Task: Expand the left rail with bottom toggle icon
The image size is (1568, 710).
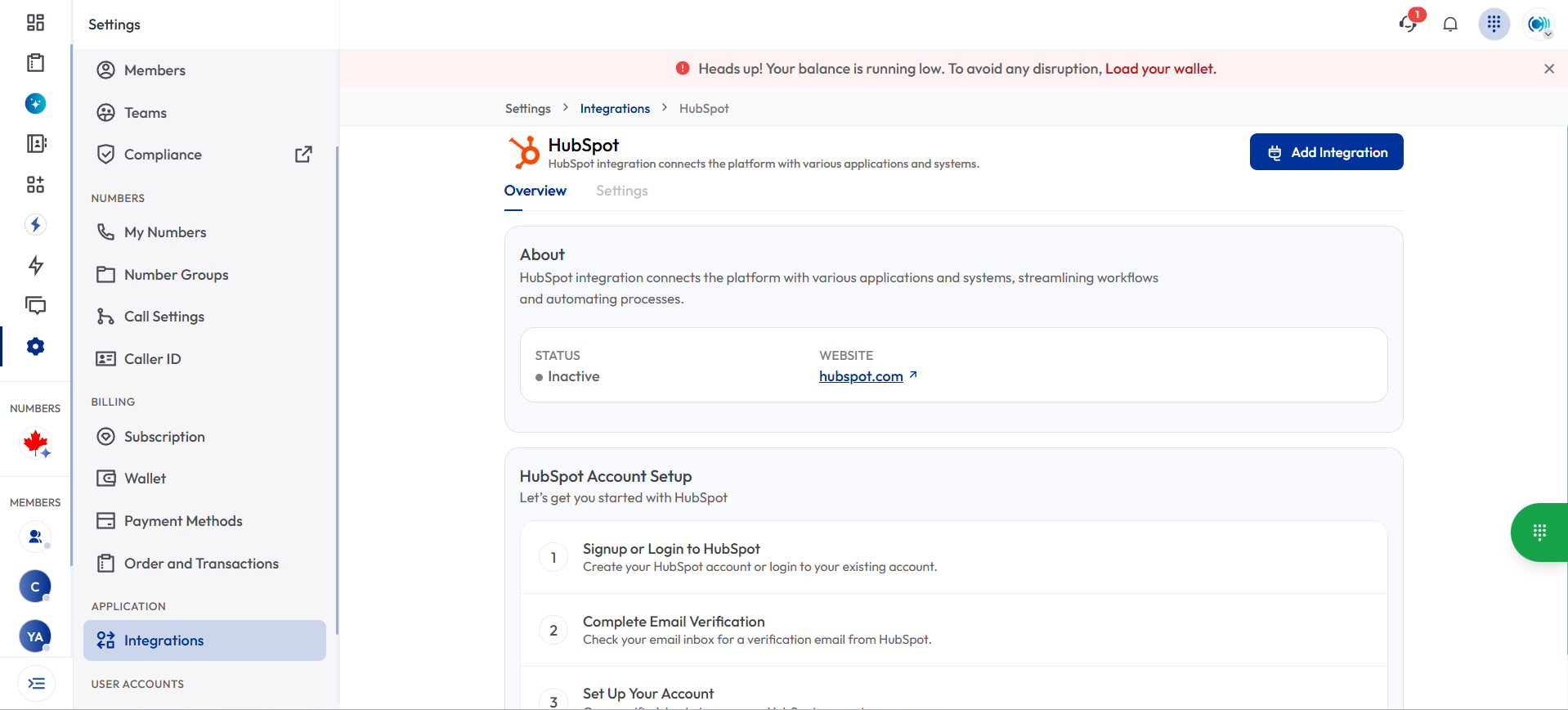Action: click(36, 684)
